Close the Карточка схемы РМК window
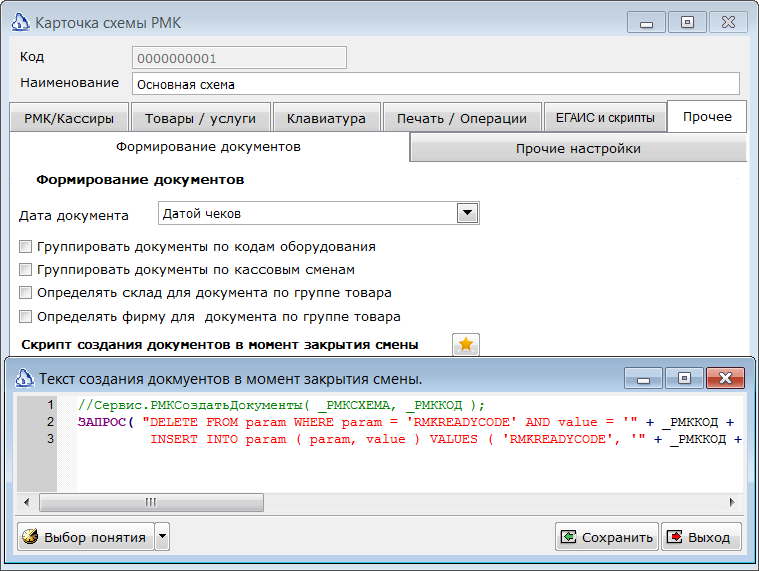 click(x=728, y=22)
